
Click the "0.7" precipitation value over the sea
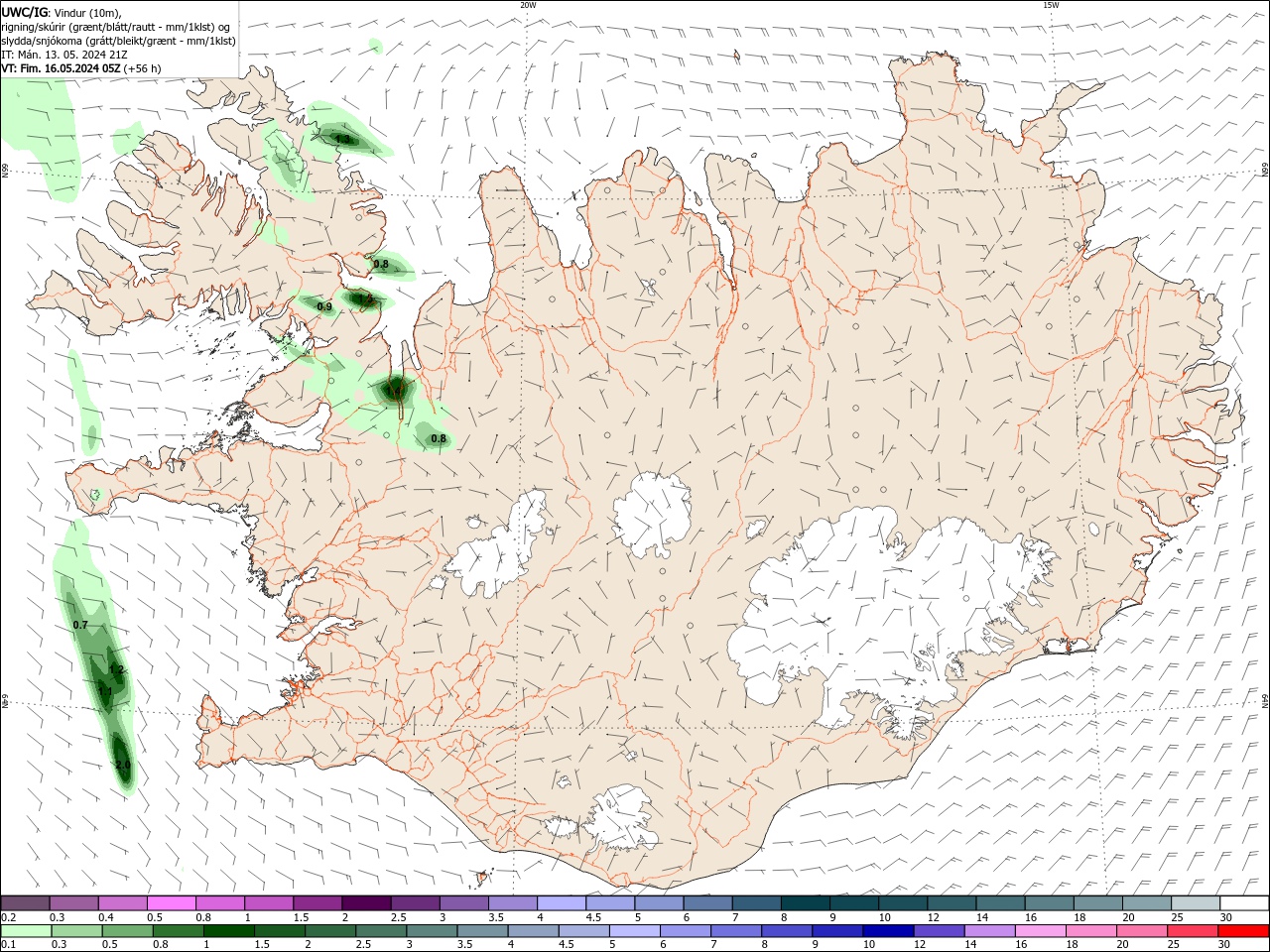click(80, 625)
